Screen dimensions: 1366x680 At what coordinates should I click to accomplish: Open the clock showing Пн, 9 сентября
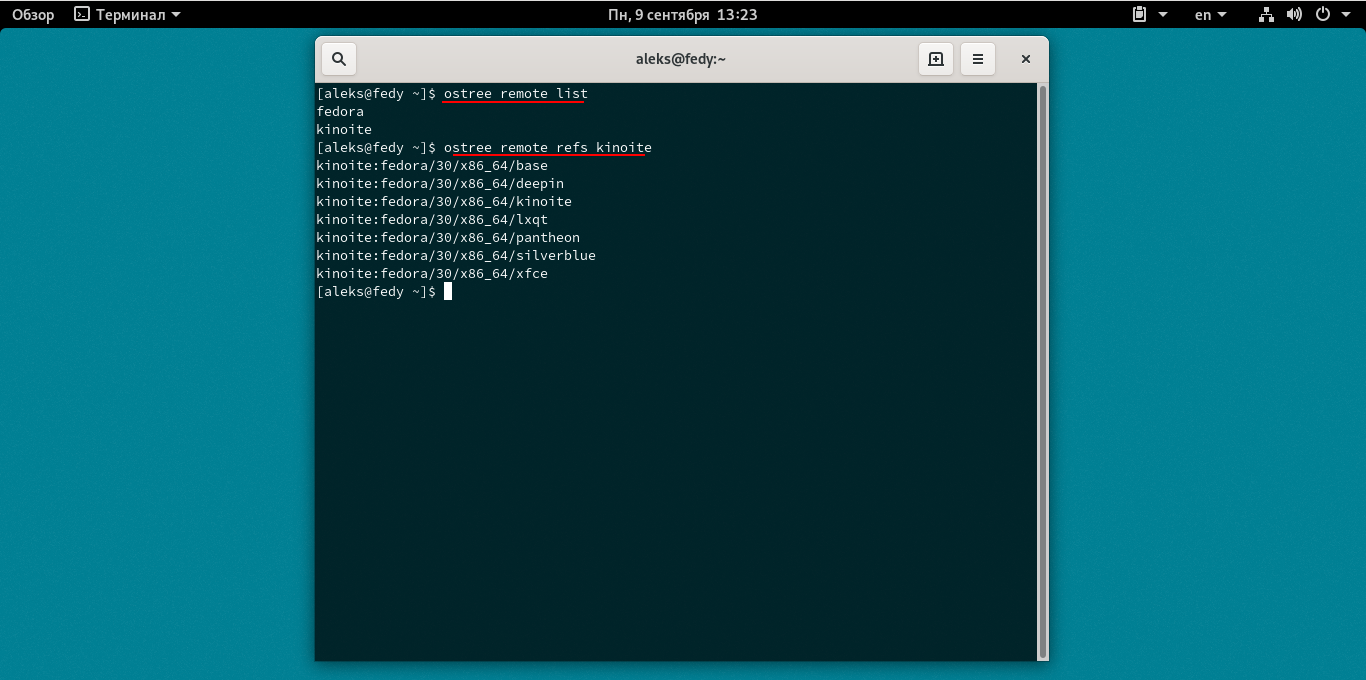[x=682, y=15]
